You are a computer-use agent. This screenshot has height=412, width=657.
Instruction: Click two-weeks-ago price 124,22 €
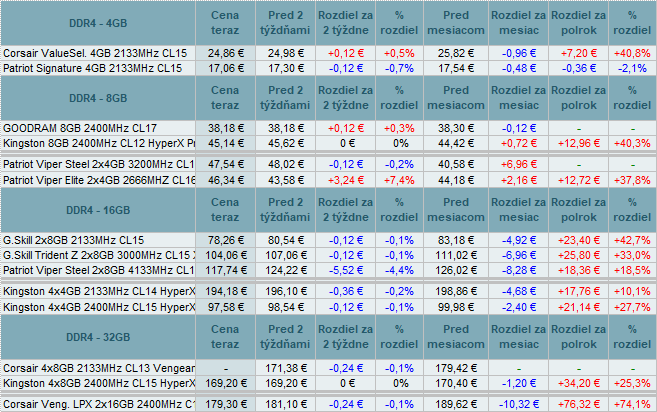pyautogui.click(x=286, y=270)
